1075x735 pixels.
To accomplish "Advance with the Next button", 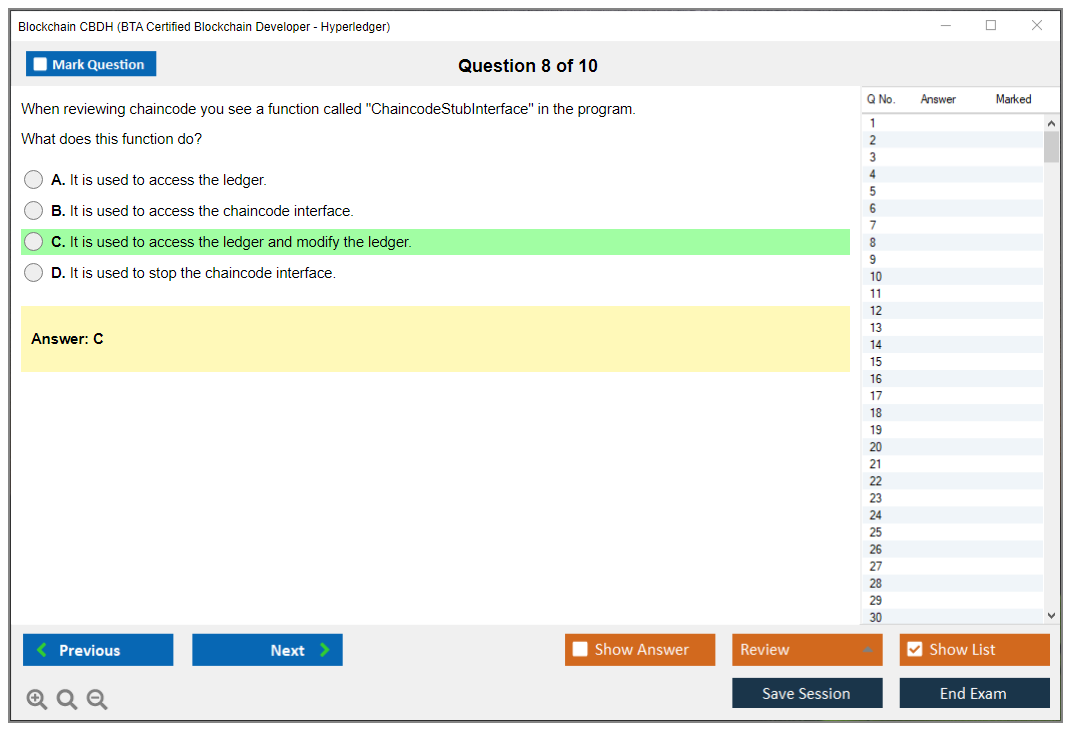I will (267, 650).
